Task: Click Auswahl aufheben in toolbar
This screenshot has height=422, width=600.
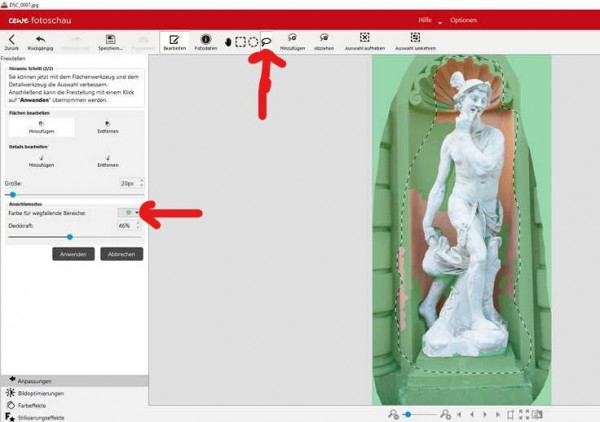Action: 364,37
